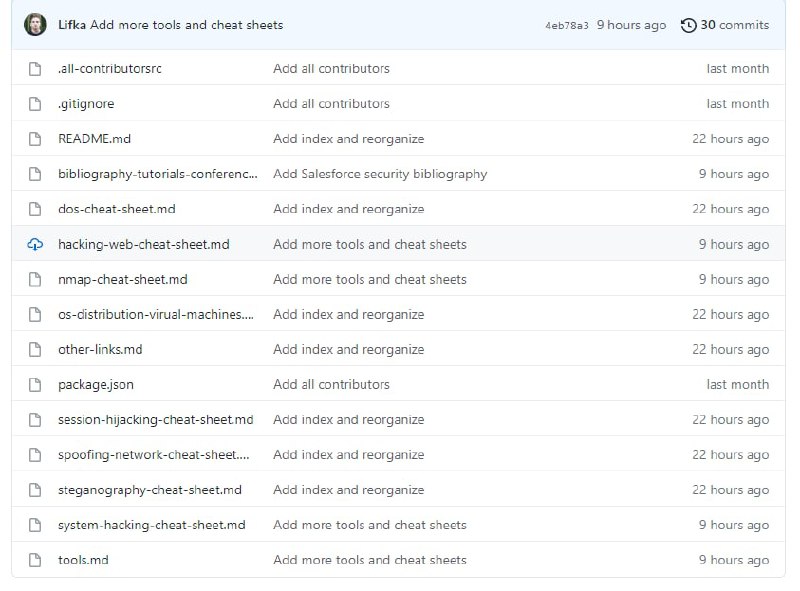Click the file icon beside nmap-cheat-sheet.md
The image size is (800, 591).
36,279
